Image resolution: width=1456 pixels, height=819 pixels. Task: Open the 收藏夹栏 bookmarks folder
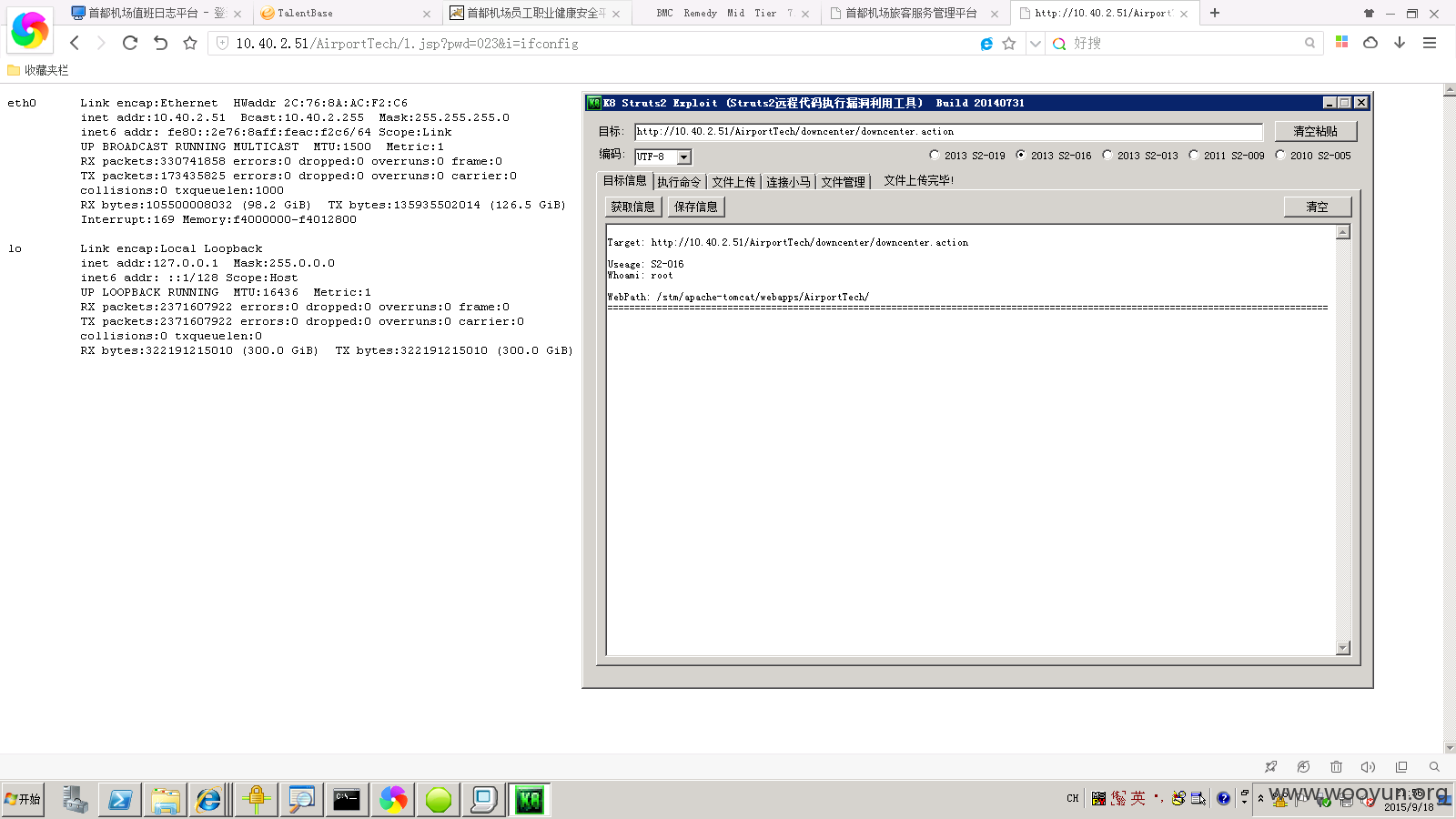tap(37, 70)
